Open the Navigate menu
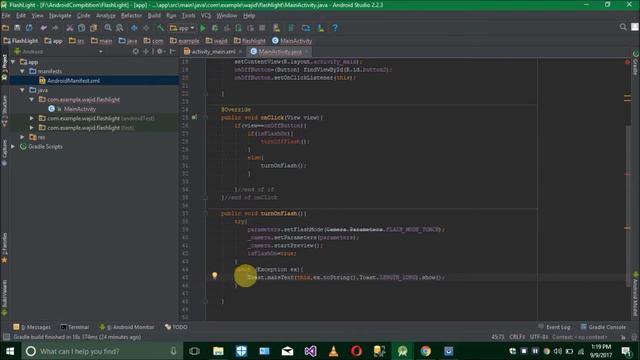The image size is (640, 360). click(60, 16)
